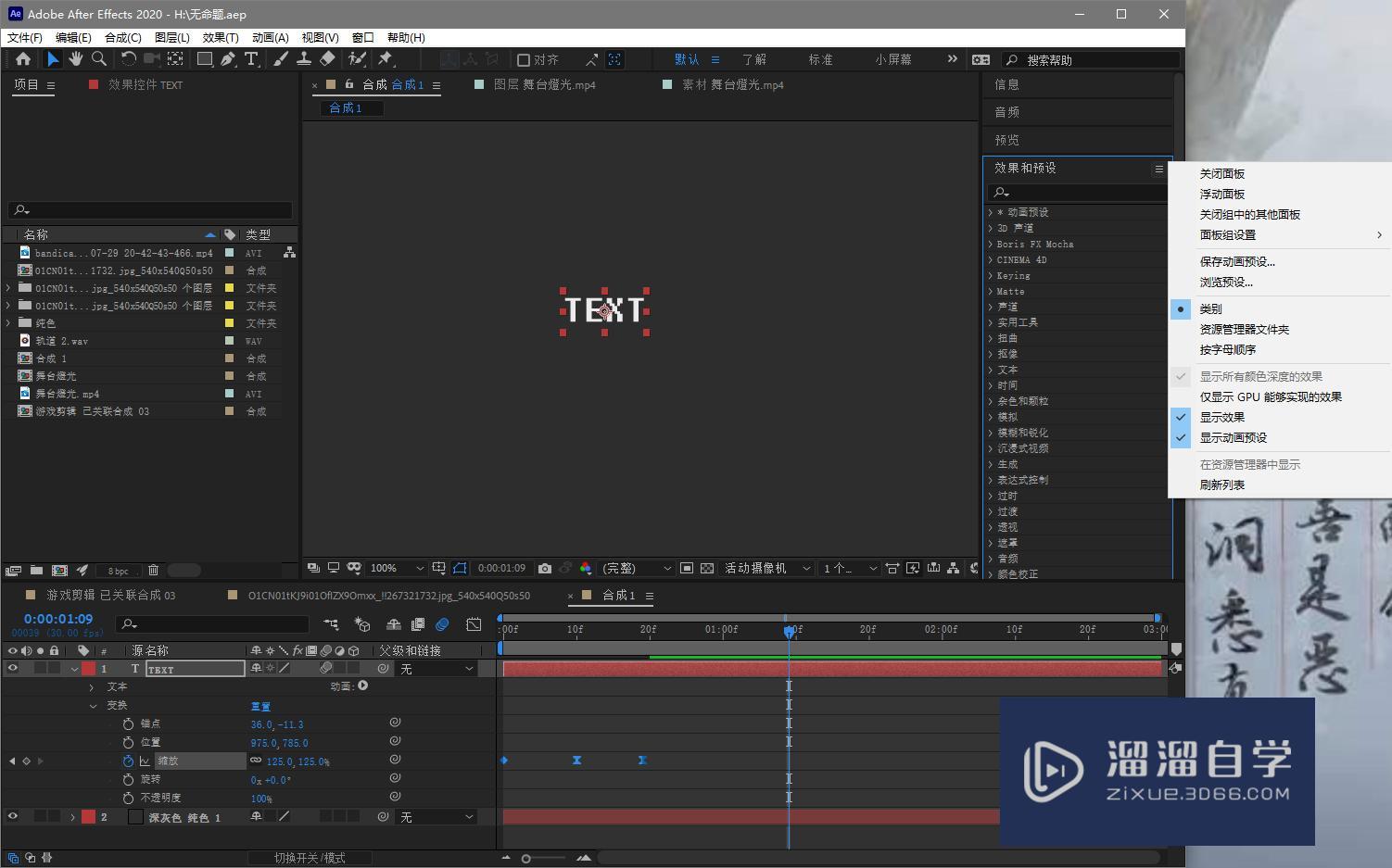Switch to 图层 舞台燈光.mp4 viewer tab
Viewport: 1392px width, 868px height.
point(544,84)
